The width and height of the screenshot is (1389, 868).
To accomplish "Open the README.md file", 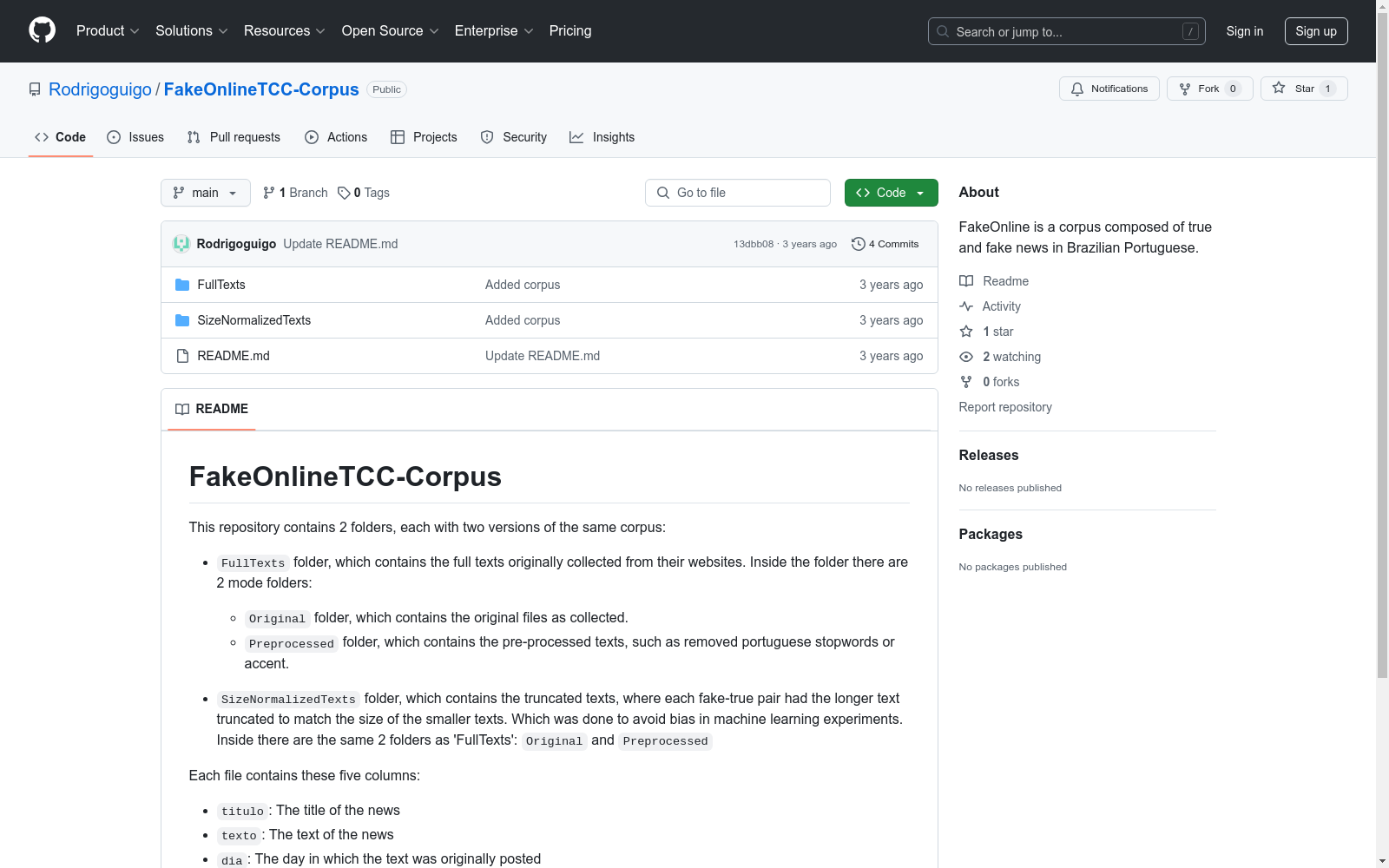I will tap(234, 356).
